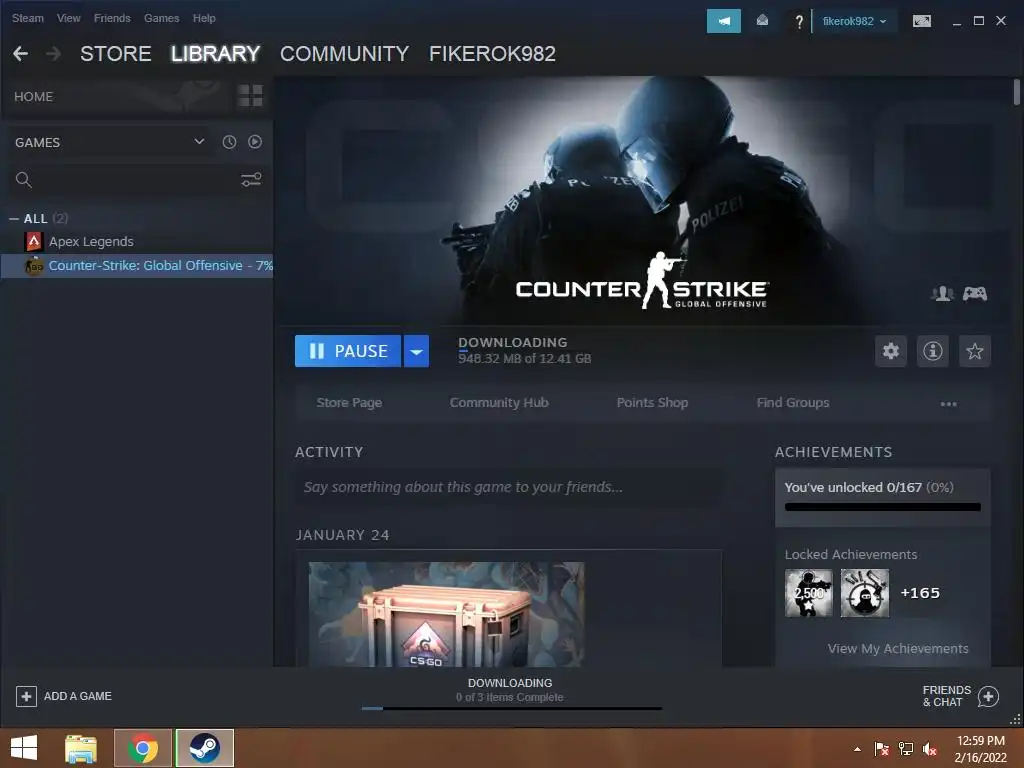1024x768 pixels.
Task: Open the Friends menu
Action: [112, 18]
